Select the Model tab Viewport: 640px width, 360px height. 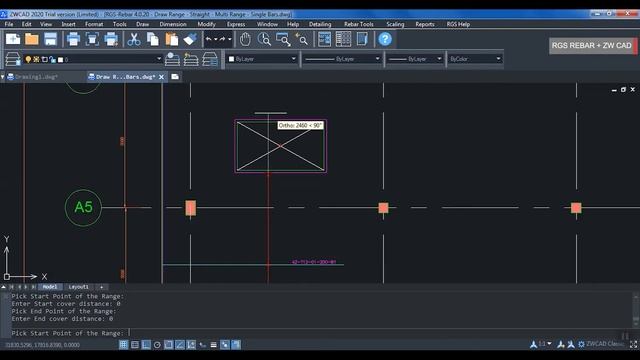[x=50, y=287]
